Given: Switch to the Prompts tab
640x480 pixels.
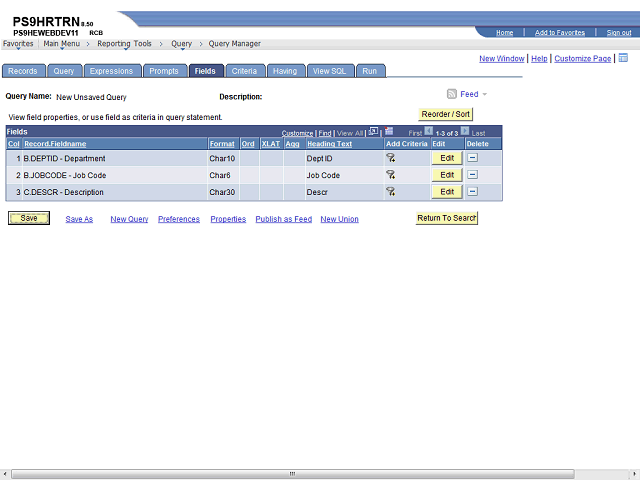Looking at the screenshot, I should pyautogui.click(x=164, y=71).
